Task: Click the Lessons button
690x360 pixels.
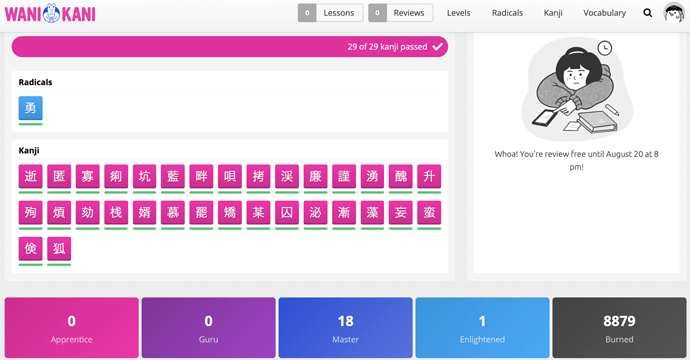Action: tap(330, 13)
